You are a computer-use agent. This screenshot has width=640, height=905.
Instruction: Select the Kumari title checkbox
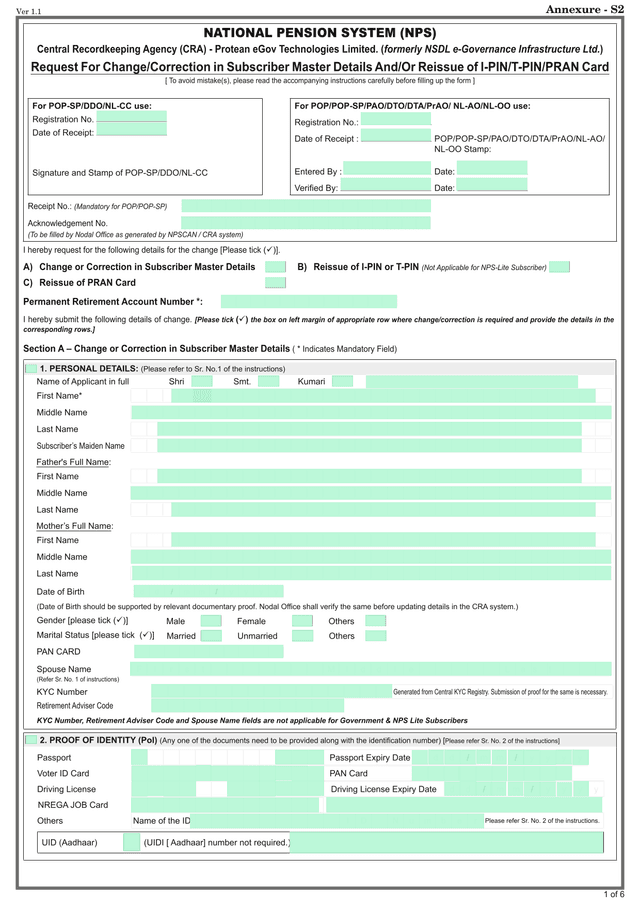(x=342, y=381)
